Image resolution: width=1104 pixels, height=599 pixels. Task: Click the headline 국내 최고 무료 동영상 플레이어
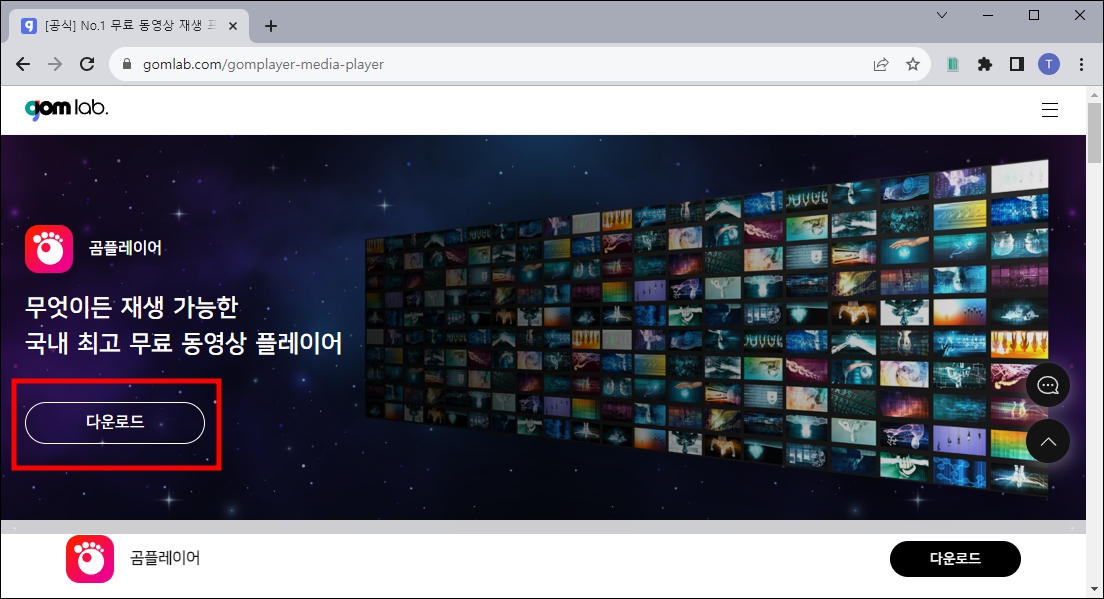click(184, 343)
